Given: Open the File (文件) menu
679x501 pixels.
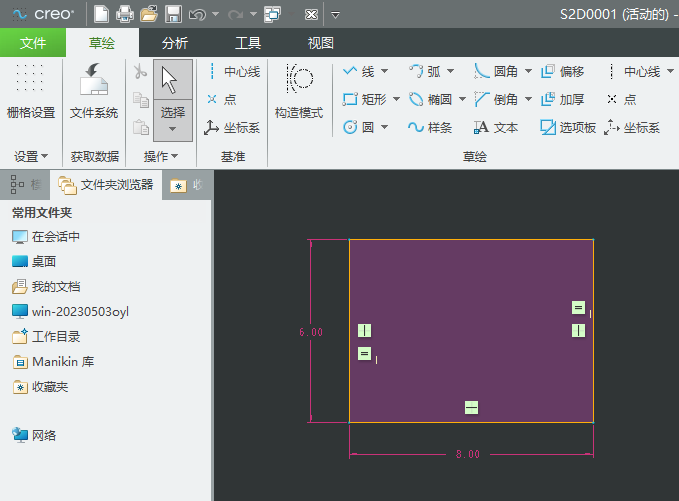Looking at the screenshot, I should [x=33, y=43].
